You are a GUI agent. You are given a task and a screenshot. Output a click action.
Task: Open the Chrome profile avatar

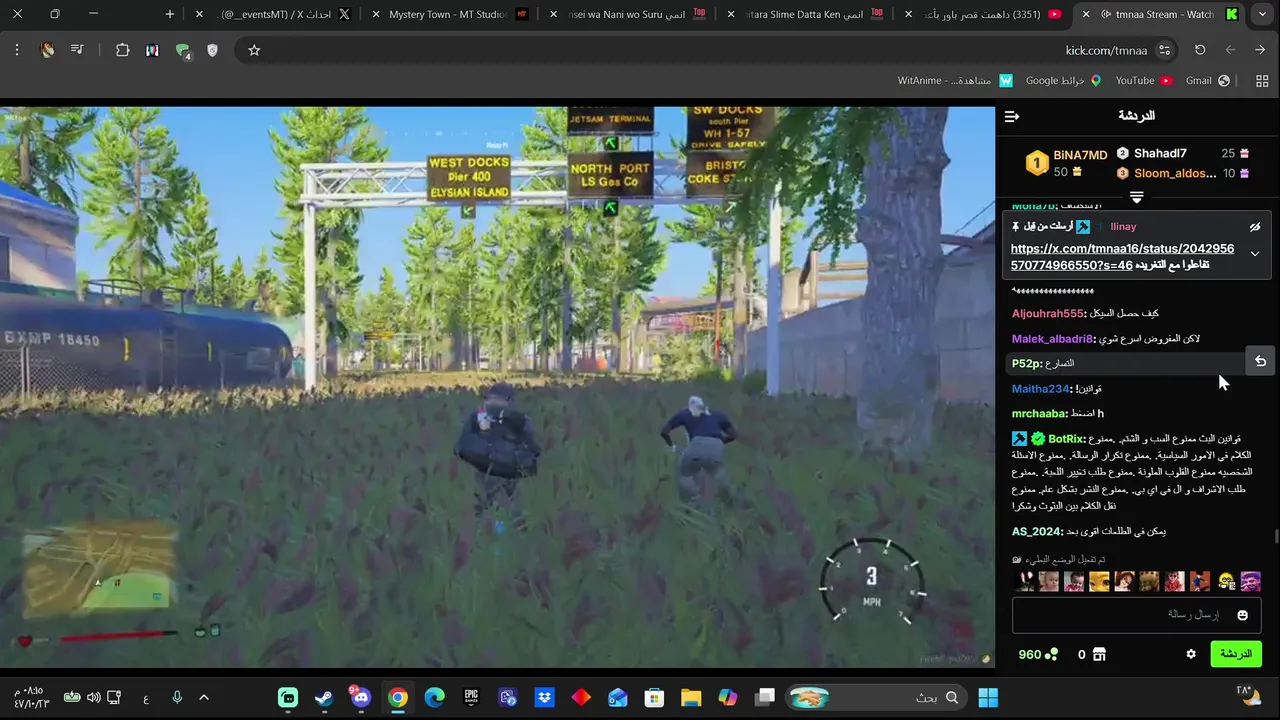click(x=47, y=50)
